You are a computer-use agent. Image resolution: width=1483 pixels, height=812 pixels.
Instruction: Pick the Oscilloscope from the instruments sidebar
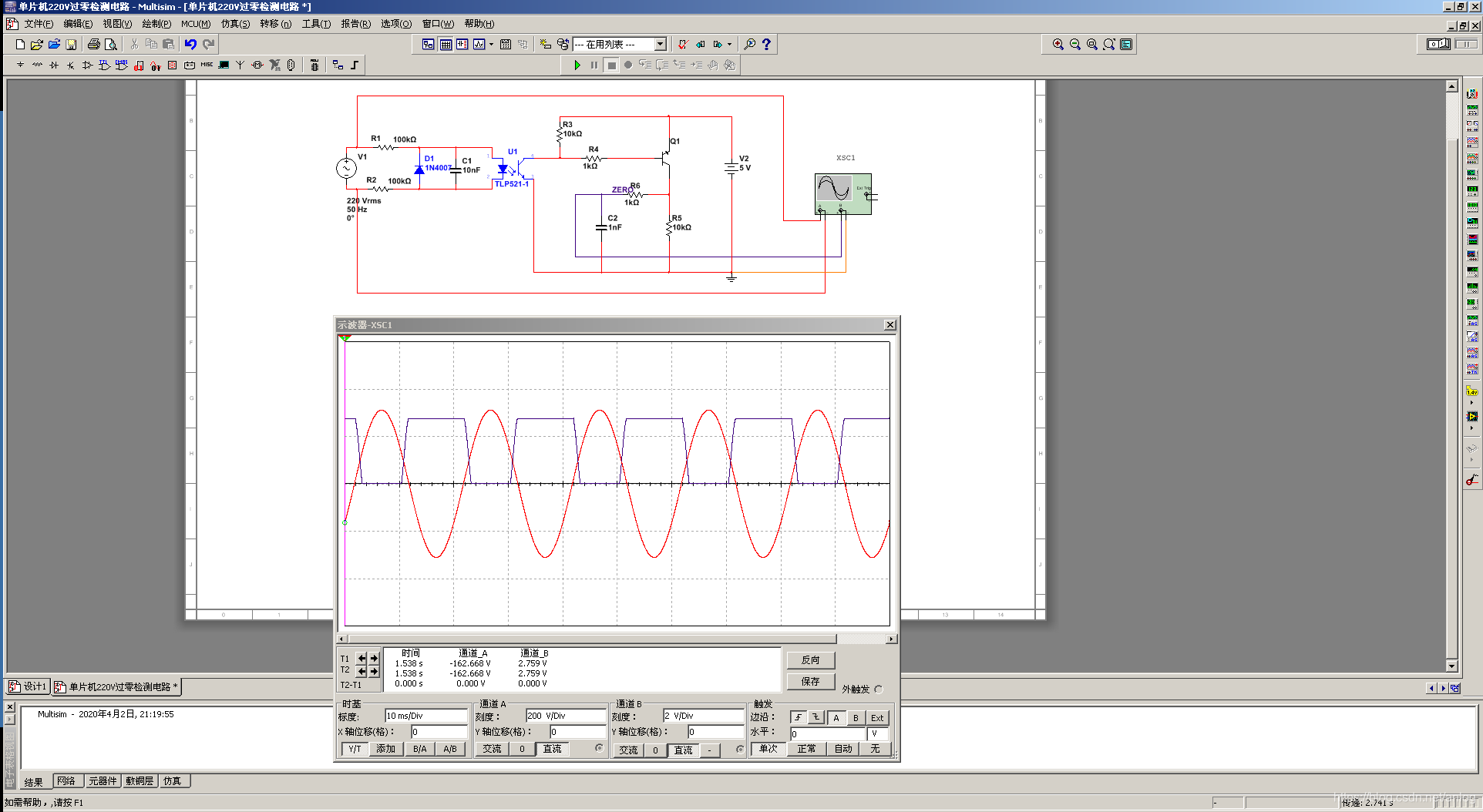coord(1472,142)
